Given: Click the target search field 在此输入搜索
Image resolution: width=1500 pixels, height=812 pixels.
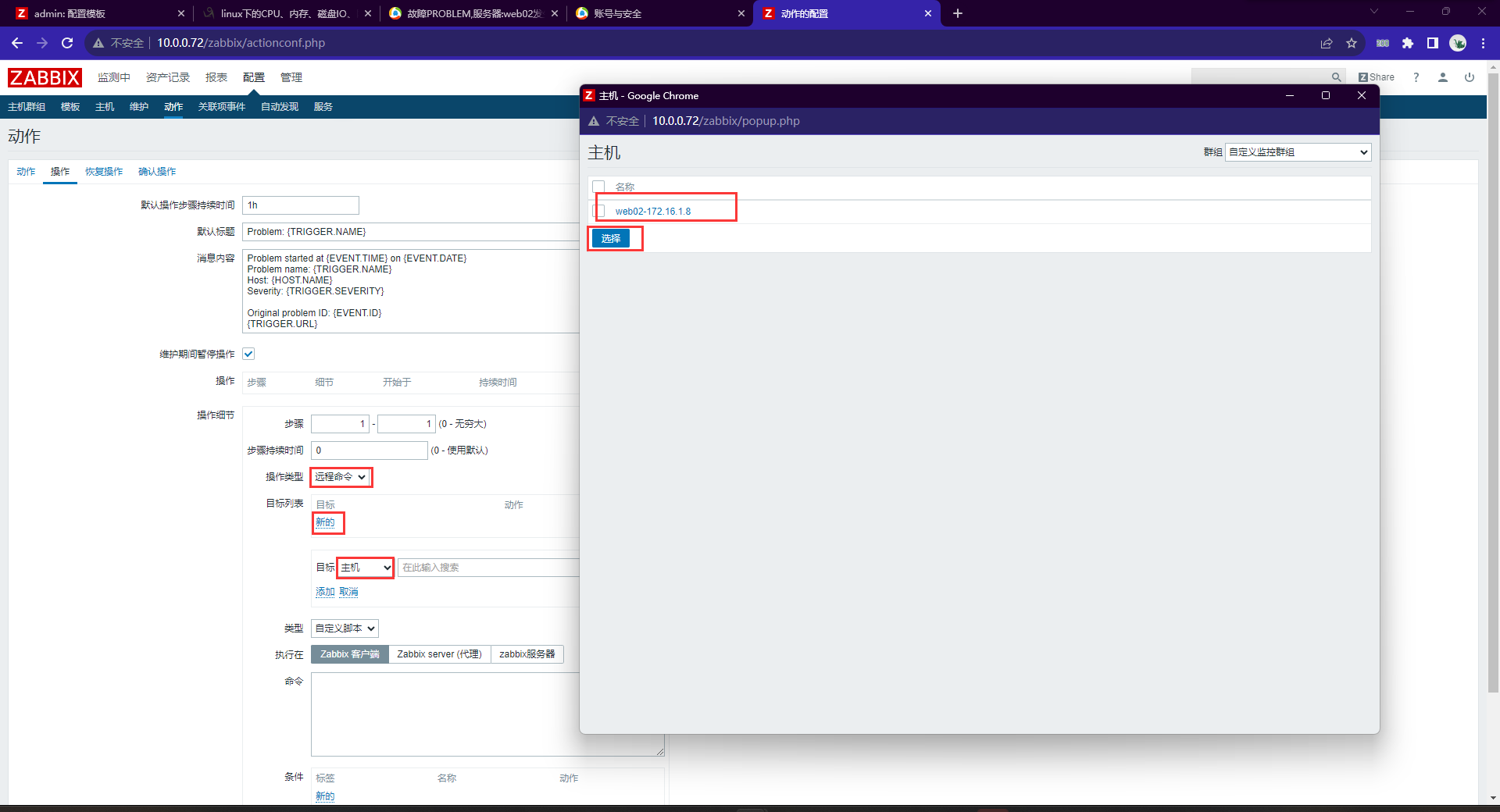Looking at the screenshot, I should 489,568.
